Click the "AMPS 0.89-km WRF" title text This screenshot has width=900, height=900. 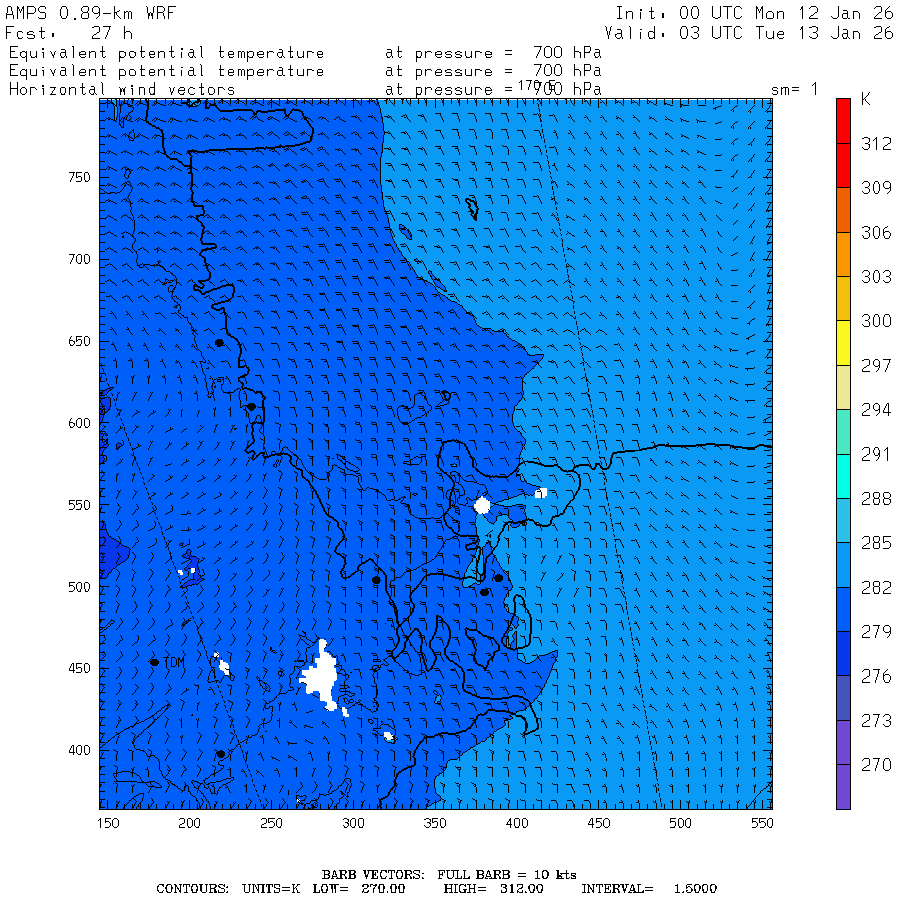90,13
